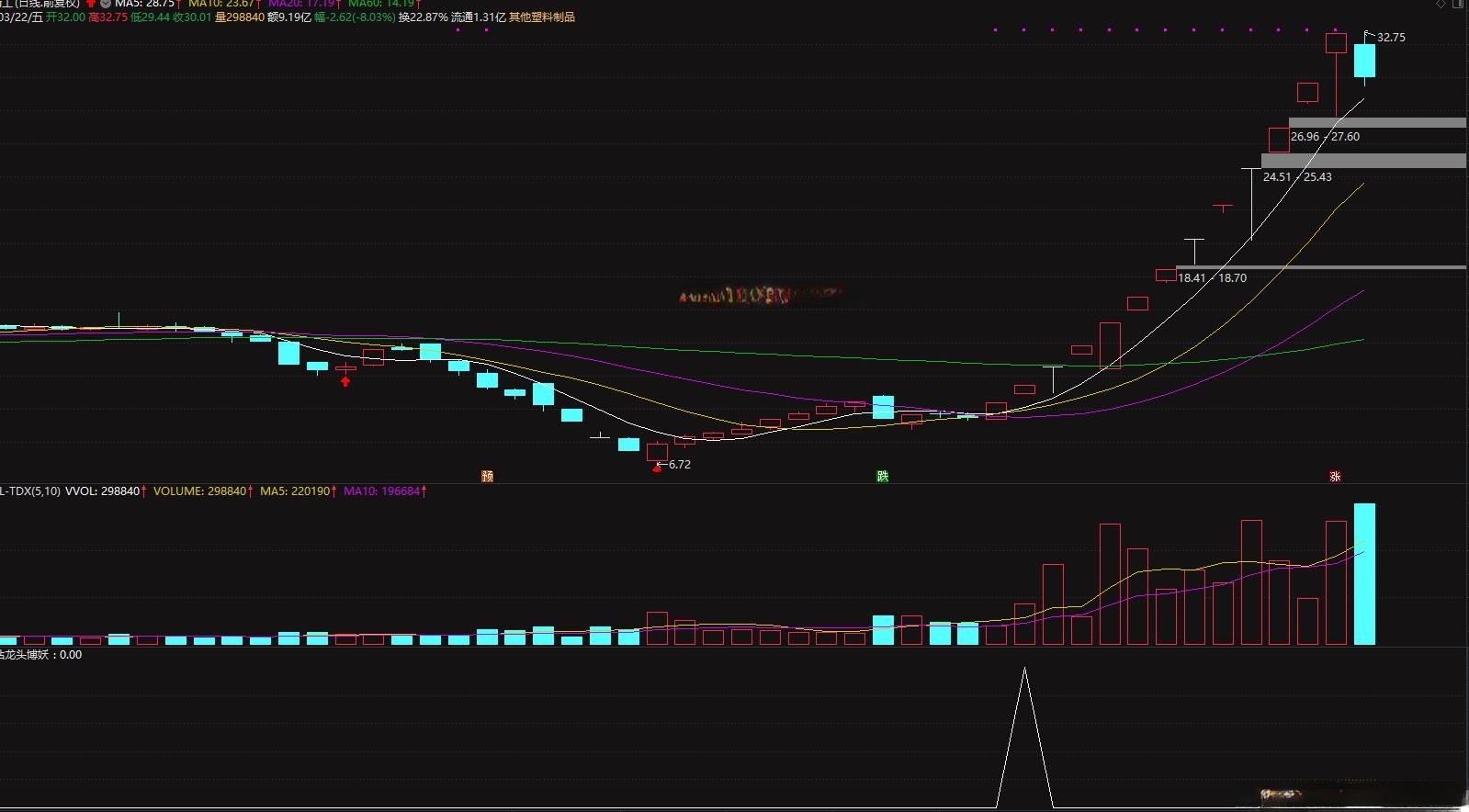Click the red 涨 event marker
Screen dimensions: 1469x812
tap(1335, 476)
